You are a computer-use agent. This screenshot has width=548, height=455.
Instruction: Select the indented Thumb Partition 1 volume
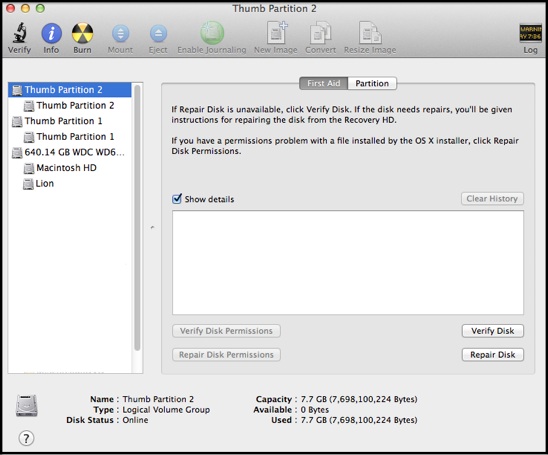[70, 137]
